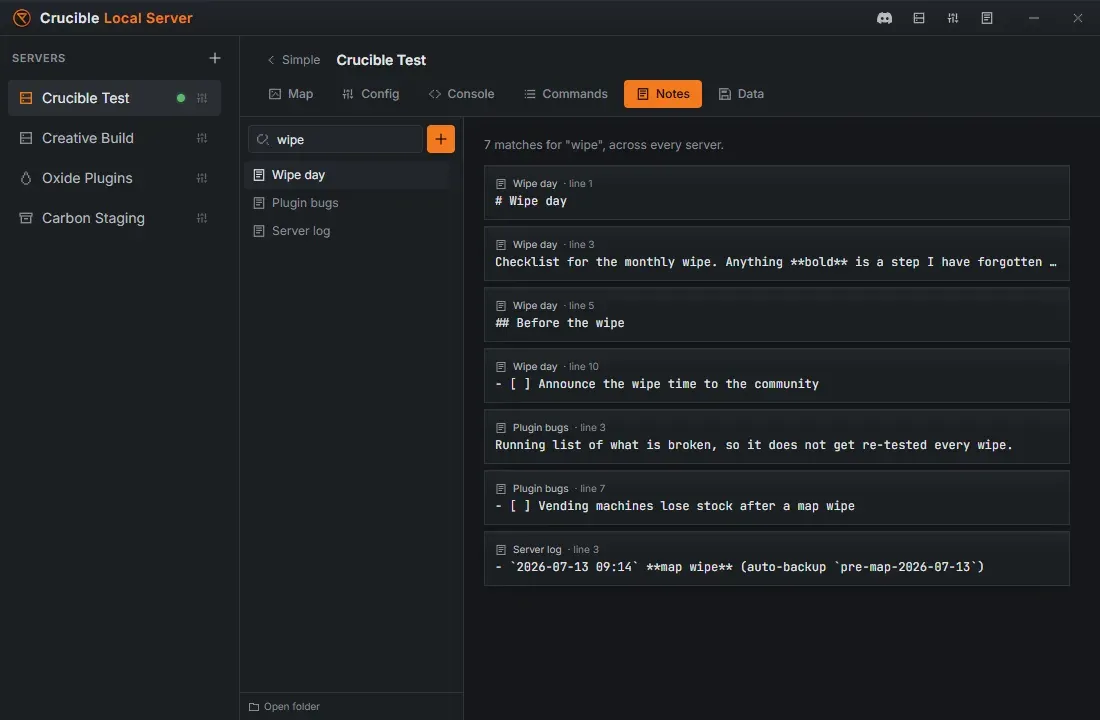Select Creative Build server
Image resolution: width=1100 pixels, height=720 pixels.
(114, 138)
